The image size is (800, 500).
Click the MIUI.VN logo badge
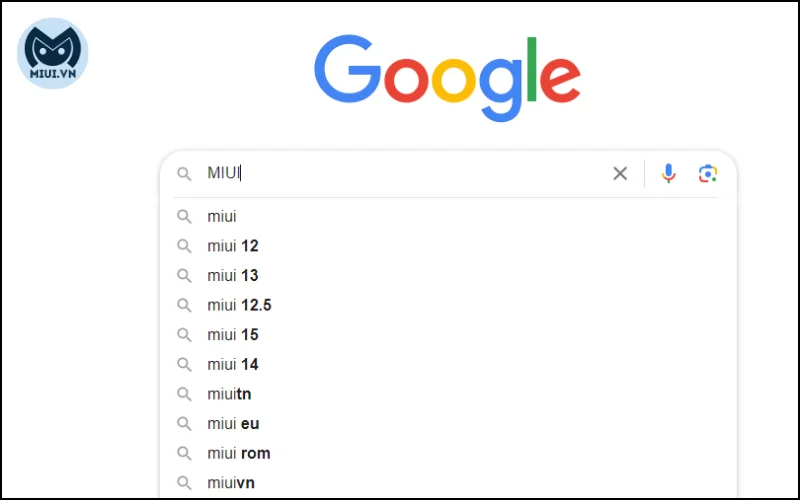point(53,54)
